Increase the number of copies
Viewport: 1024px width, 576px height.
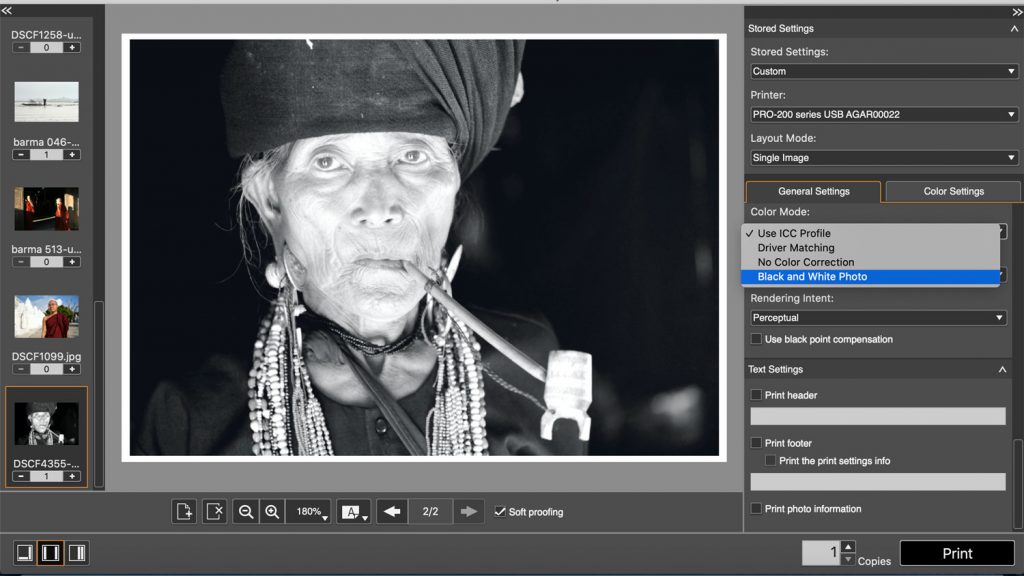pos(848,546)
